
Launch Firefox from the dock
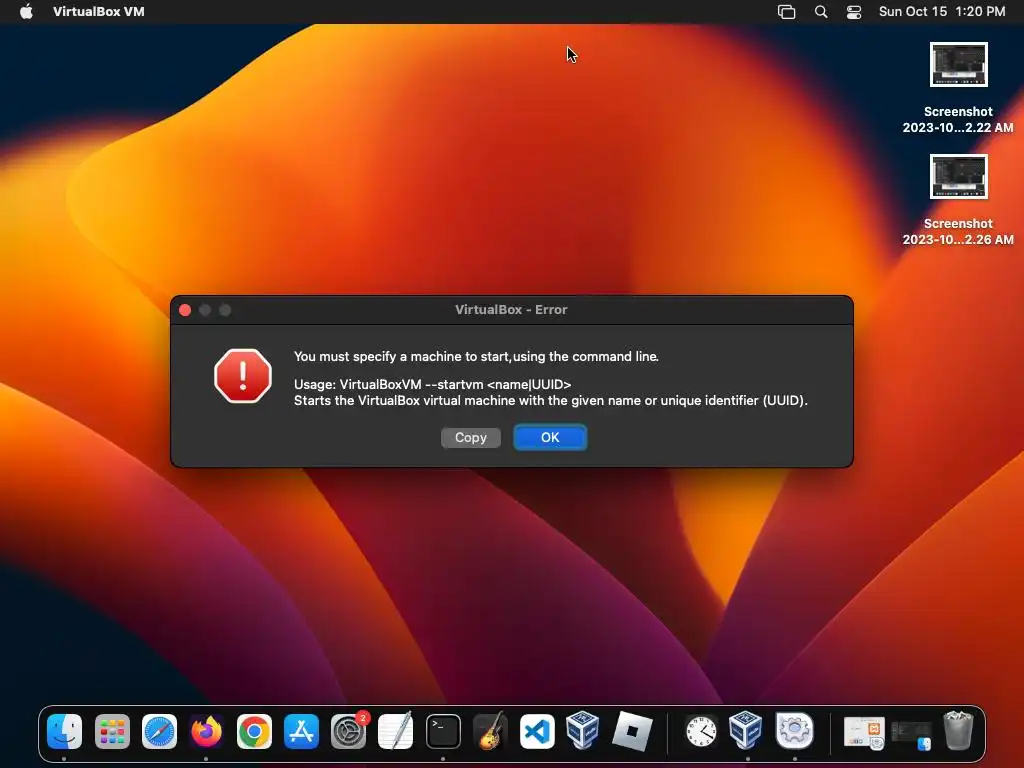pos(206,731)
